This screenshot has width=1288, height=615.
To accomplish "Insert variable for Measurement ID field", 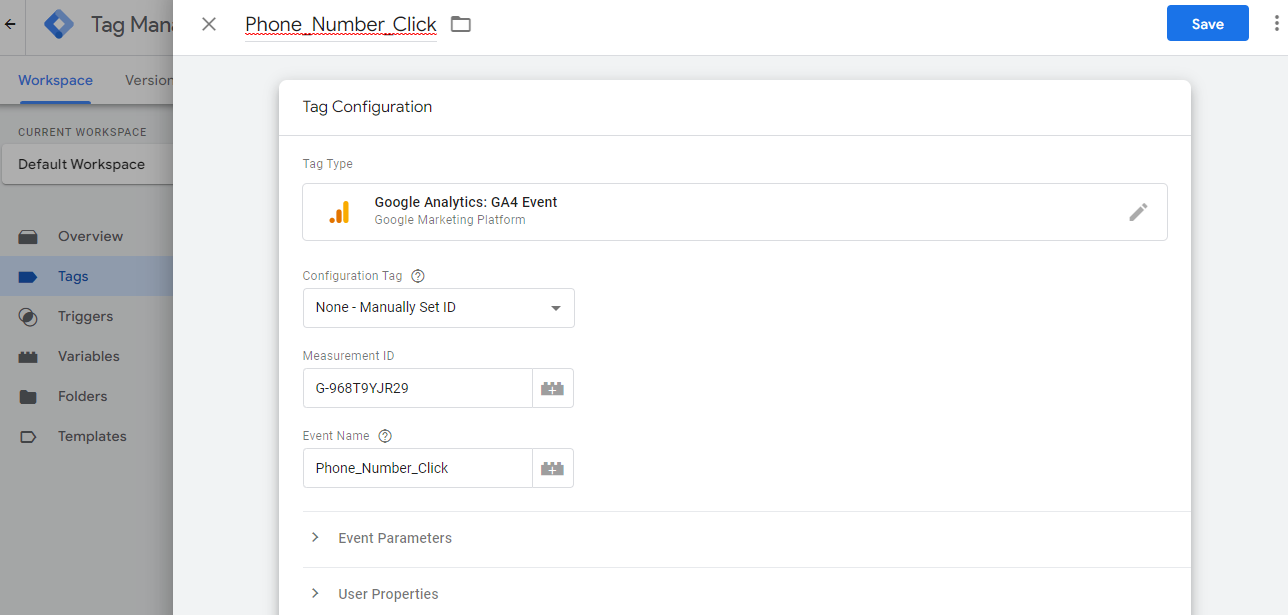I will point(553,388).
